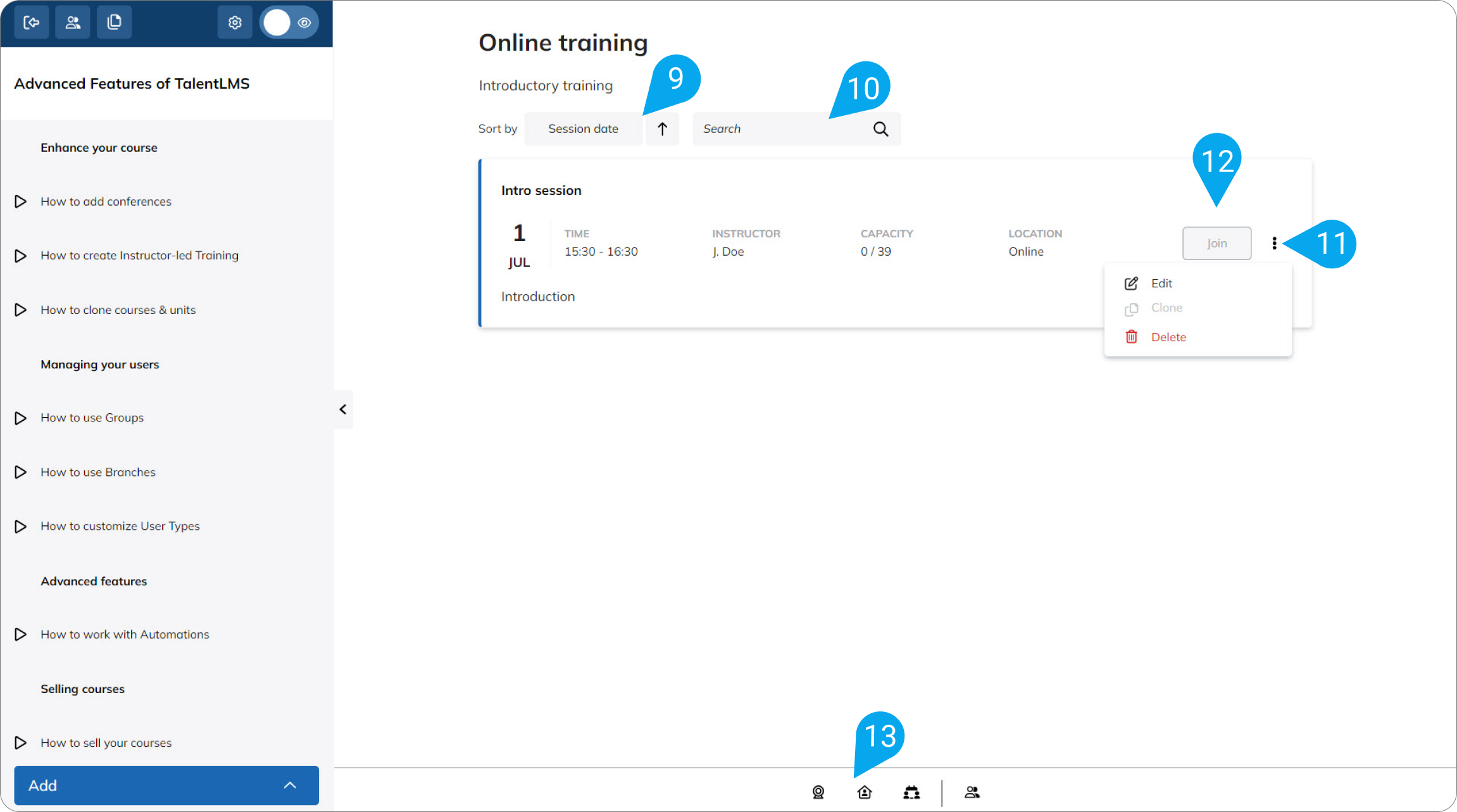Click the Join button for Intro session
Viewport: 1457px width, 812px height.
tap(1216, 243)
